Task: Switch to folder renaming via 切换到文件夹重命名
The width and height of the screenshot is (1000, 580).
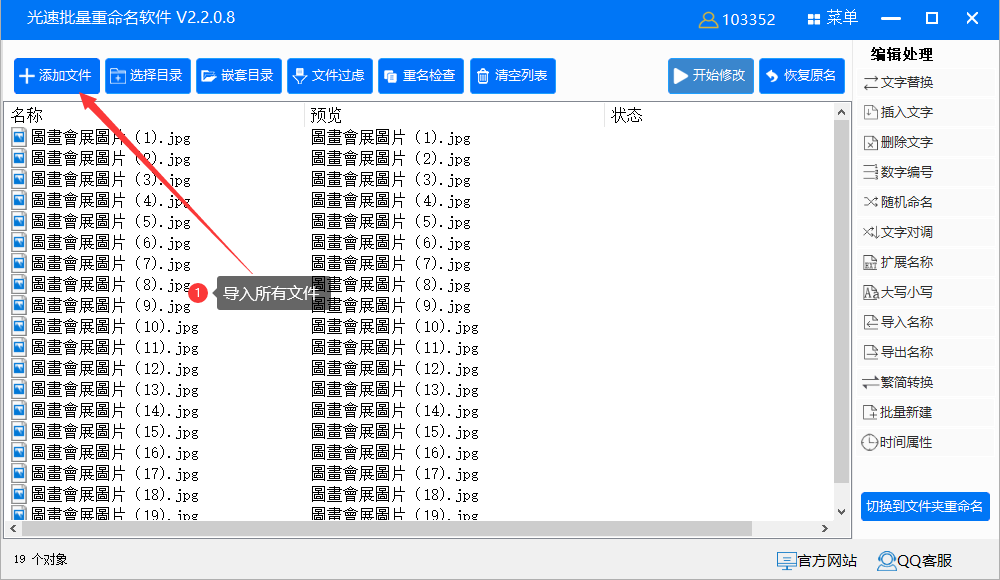Action: tap(925, 507)
